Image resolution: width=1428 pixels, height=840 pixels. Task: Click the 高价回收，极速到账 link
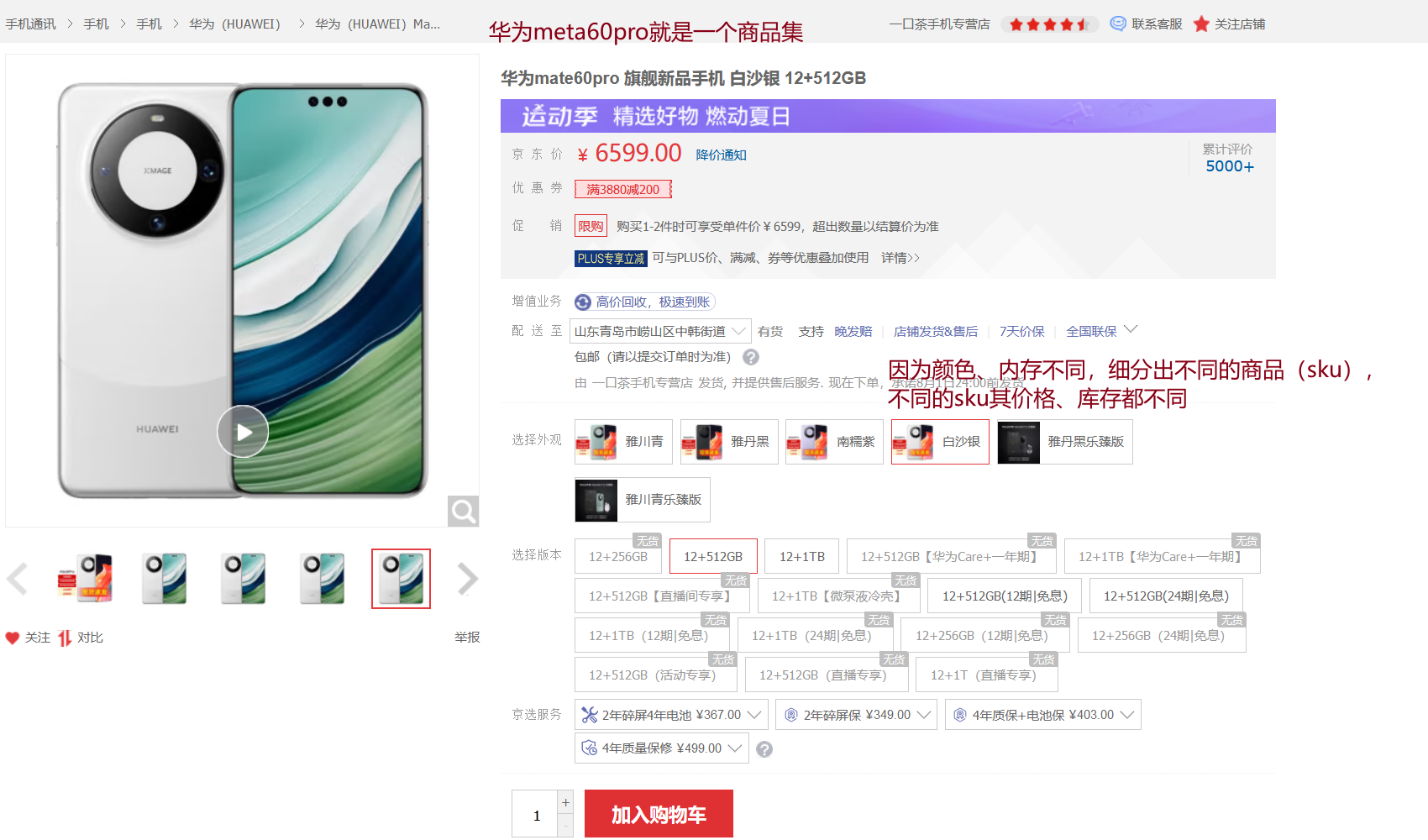click(654, 302)
